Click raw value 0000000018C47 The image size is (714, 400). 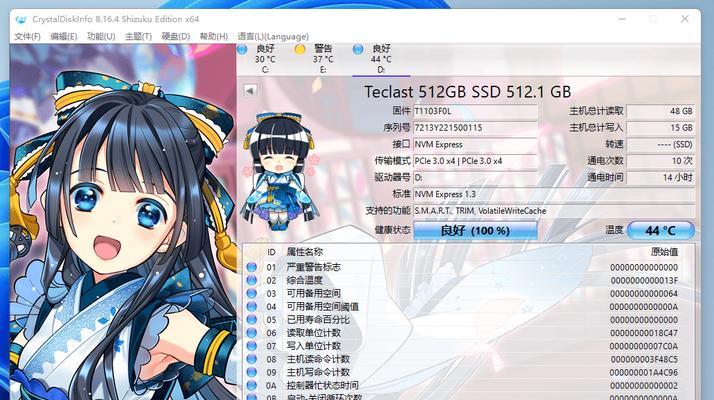[x=644, y=333]
